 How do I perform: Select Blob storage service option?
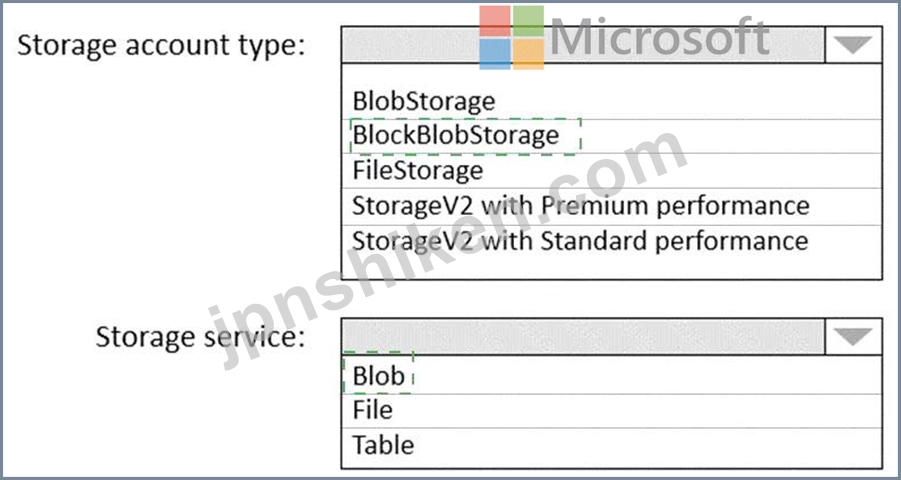(x=611, y=375)
